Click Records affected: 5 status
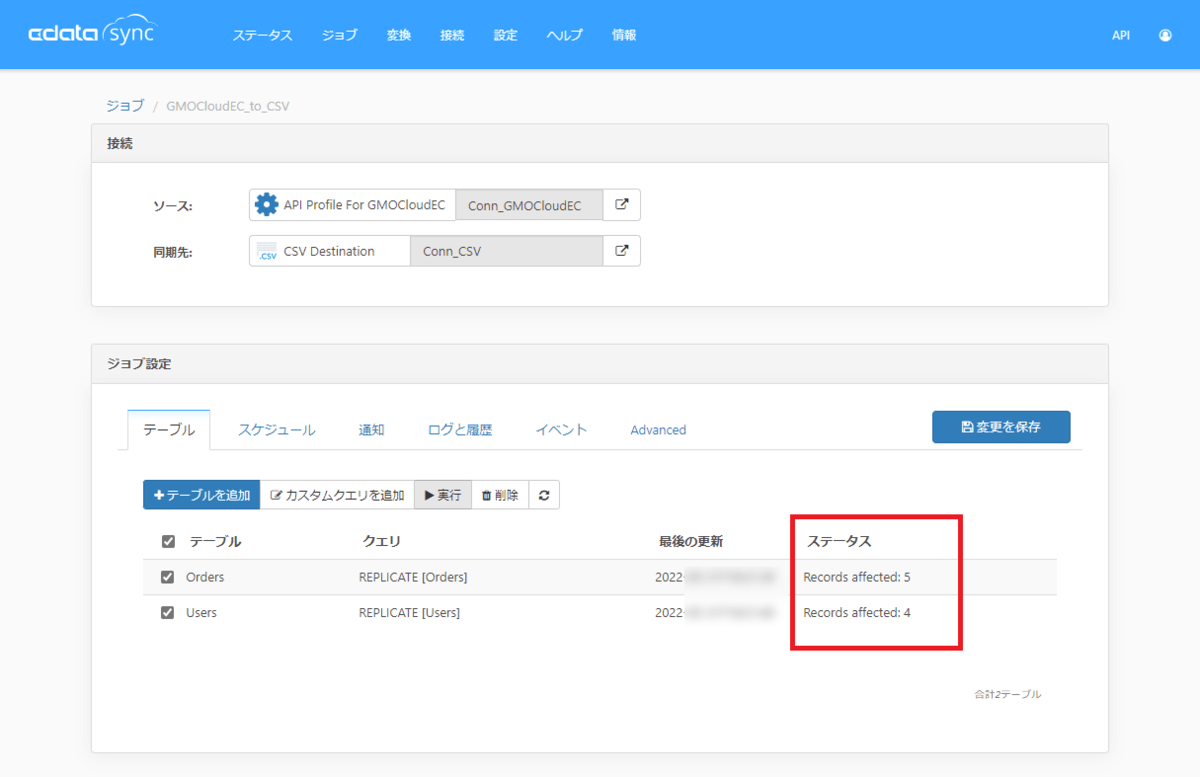The height and width of the screenshot is (777, 1200). click(857, 577)
